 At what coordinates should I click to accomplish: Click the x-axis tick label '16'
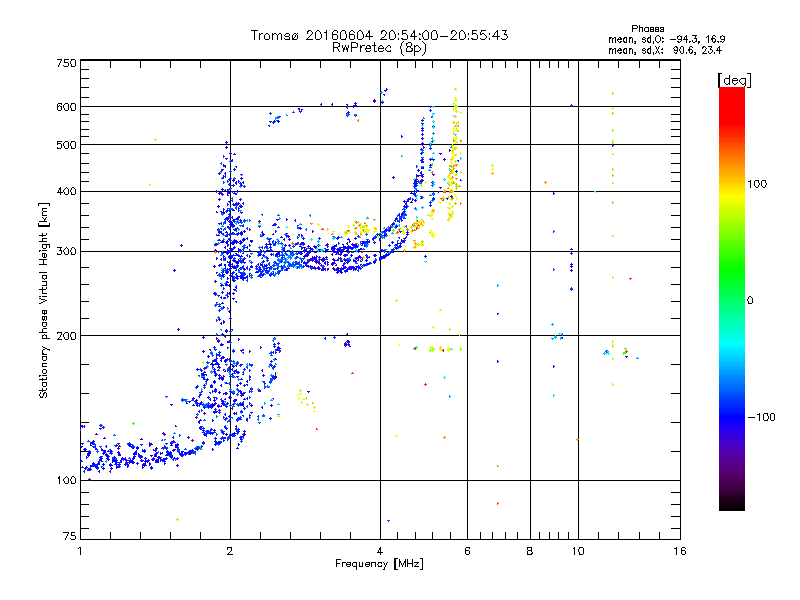point(680,551)
